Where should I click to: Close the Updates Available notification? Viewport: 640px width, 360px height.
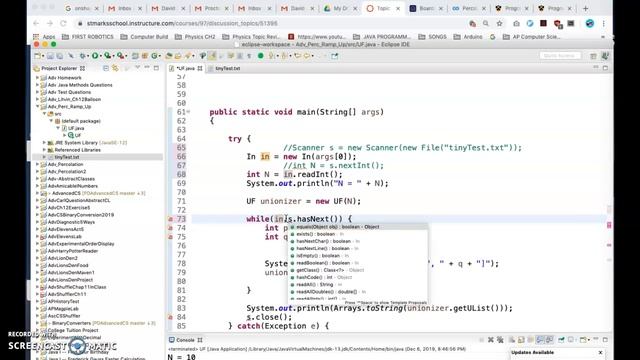tap(600, 352)
